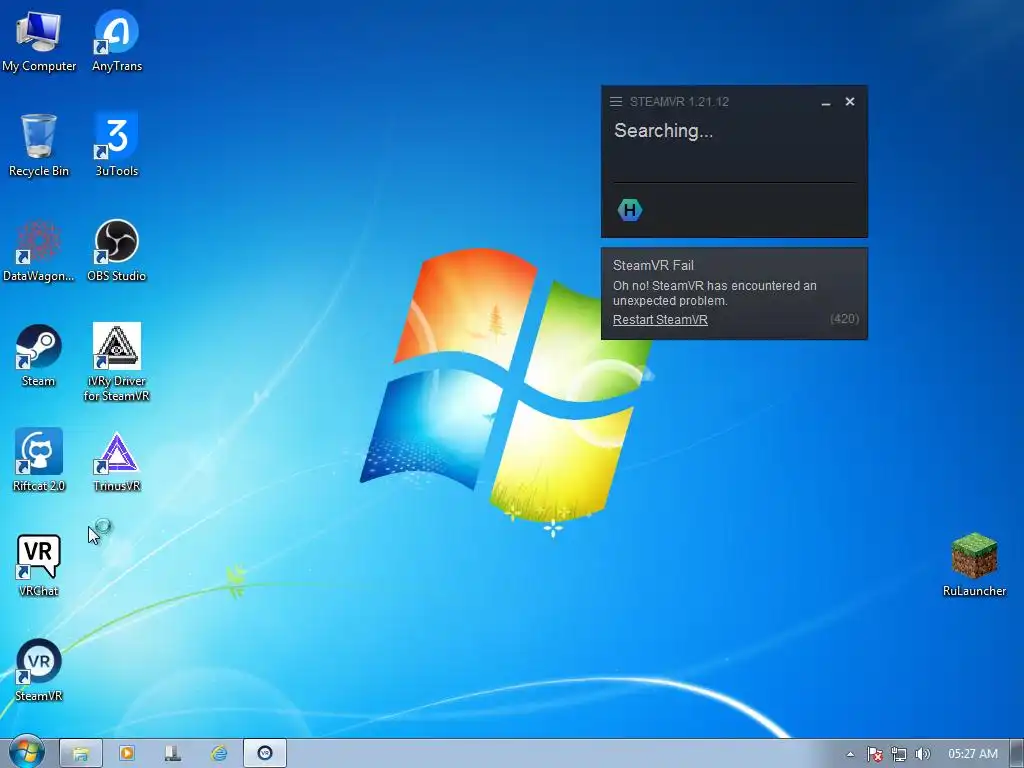Launch Windows Media Player taskbar icon

(127, 753)
